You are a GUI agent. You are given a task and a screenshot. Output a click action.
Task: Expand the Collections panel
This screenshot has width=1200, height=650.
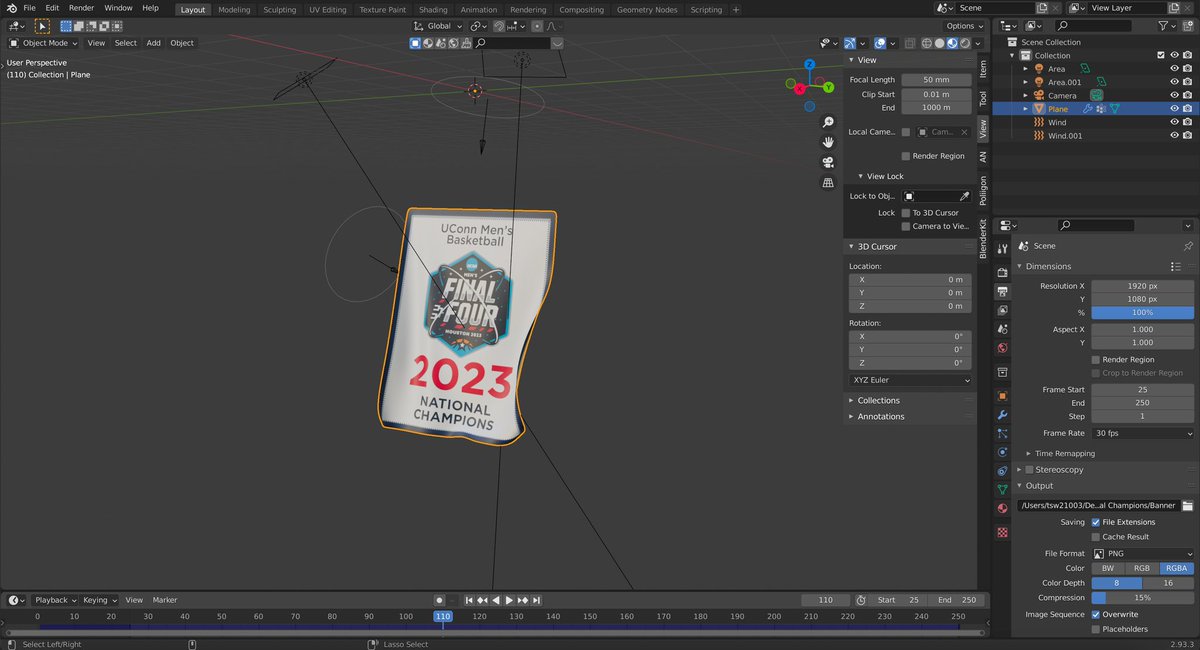point(879,400)
